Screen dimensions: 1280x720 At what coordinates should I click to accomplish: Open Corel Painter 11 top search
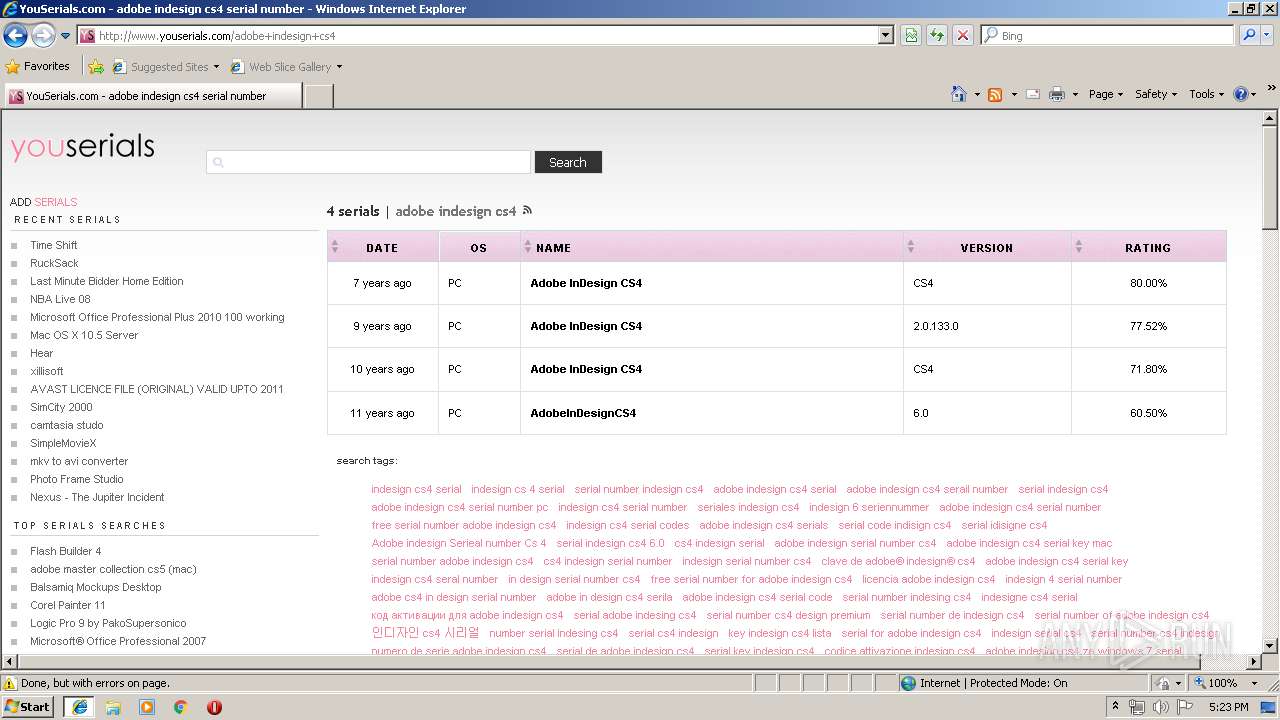(68, 605)
